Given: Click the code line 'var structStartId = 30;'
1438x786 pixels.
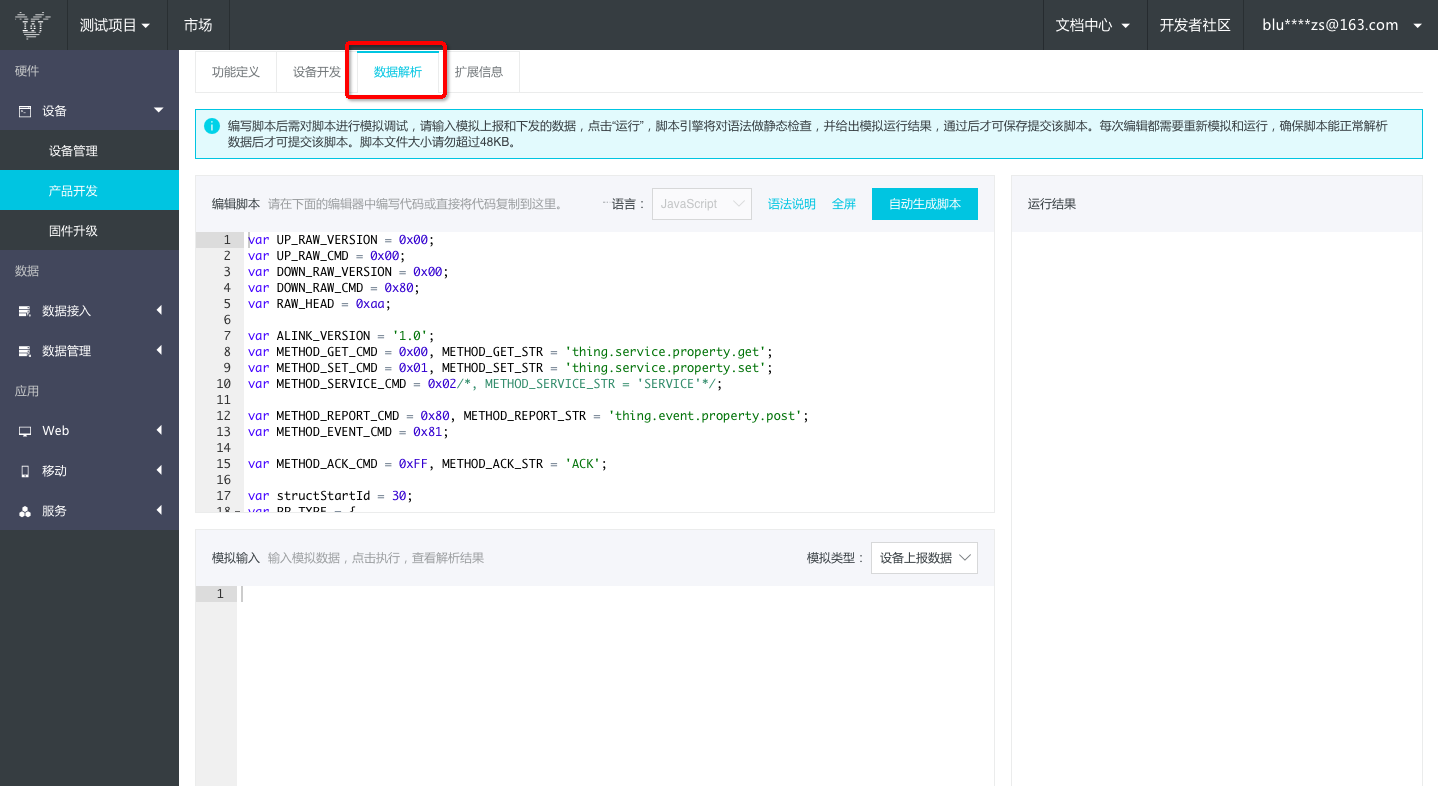Looking at the screenshot, I should click(330, 496).
